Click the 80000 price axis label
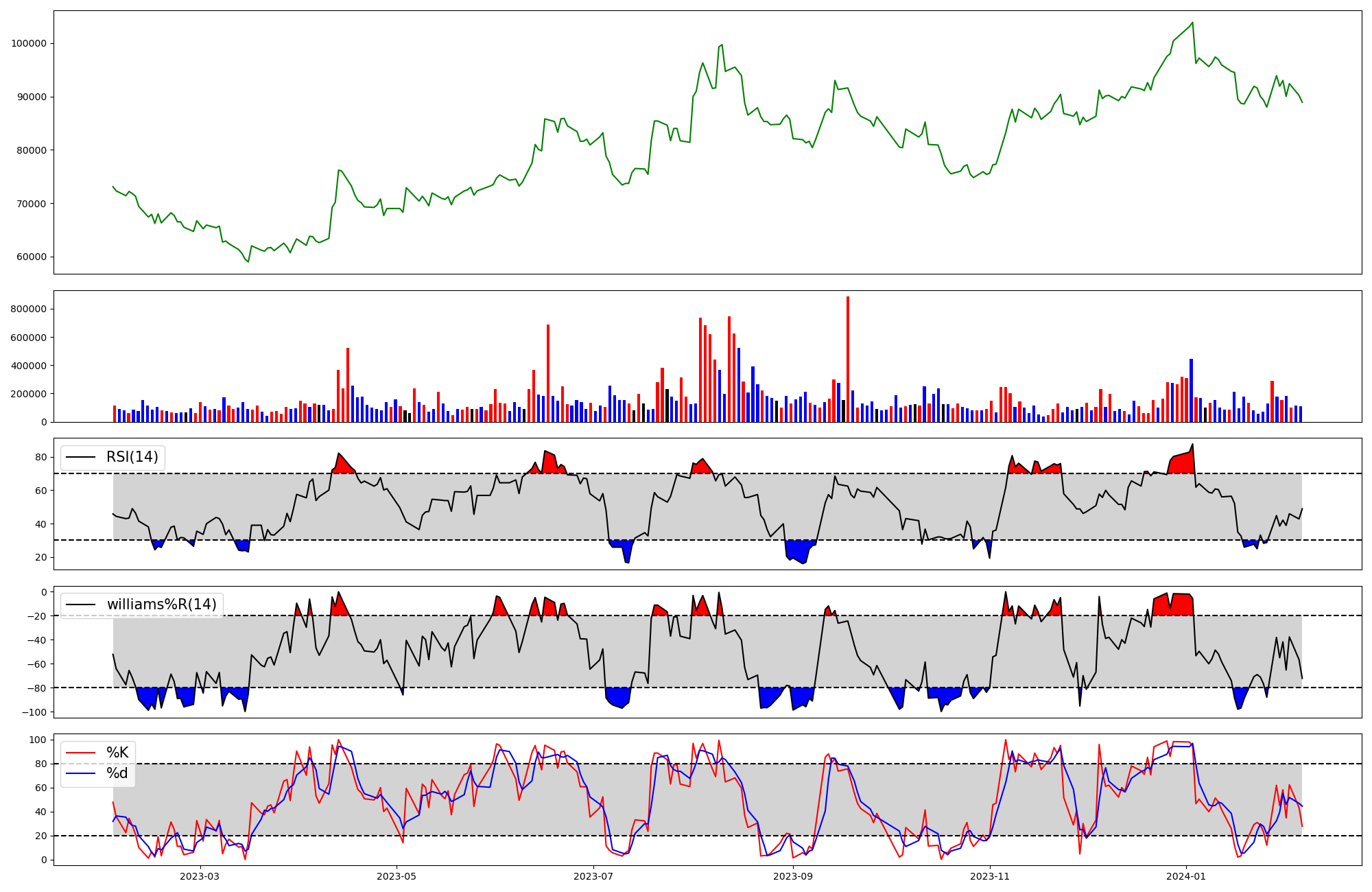1372x892 pixels. click(x=32, y=150)
